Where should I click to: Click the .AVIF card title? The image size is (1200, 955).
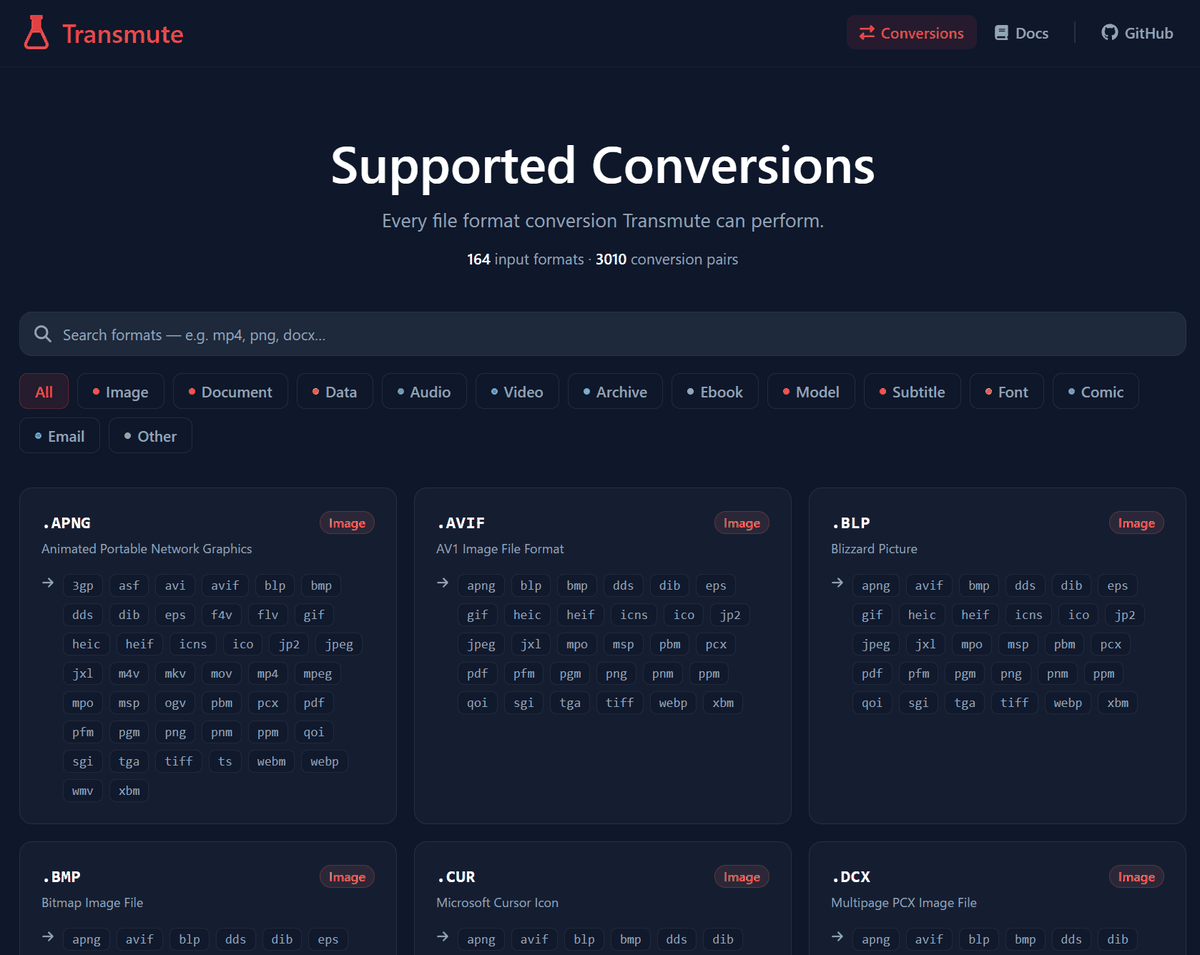(461, 523)
